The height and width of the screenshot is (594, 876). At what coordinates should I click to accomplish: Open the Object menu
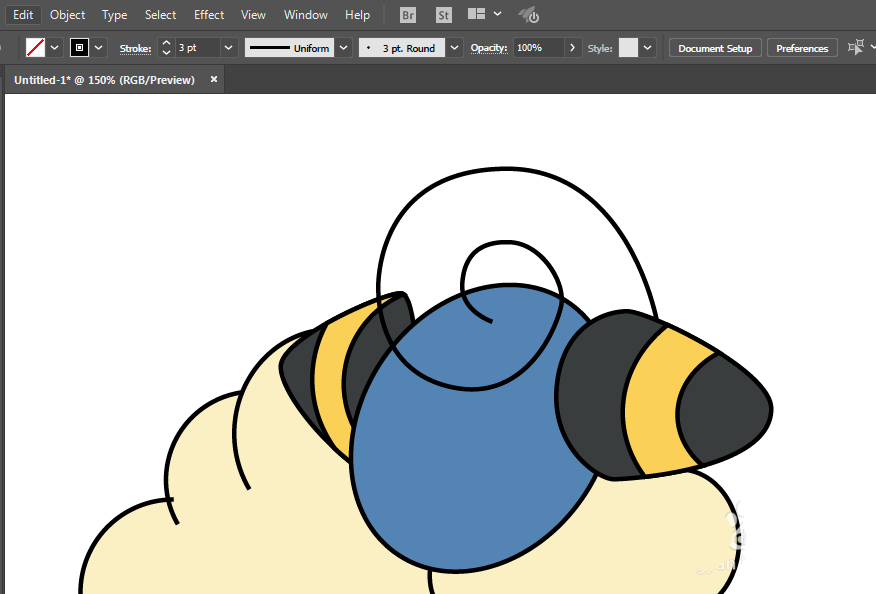point(68,15)
